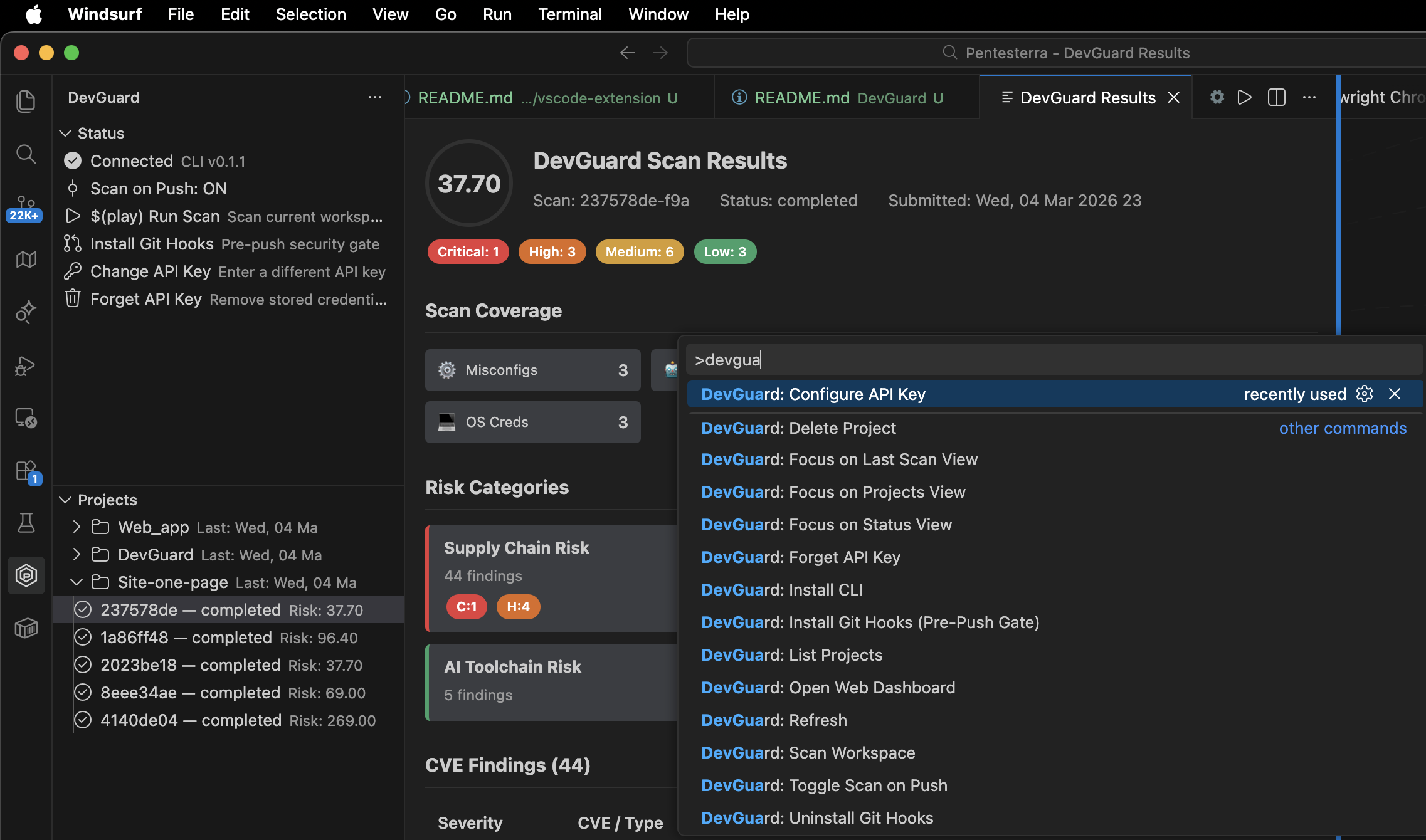Open the Explorer files icon in activity bar

[26, 101]
